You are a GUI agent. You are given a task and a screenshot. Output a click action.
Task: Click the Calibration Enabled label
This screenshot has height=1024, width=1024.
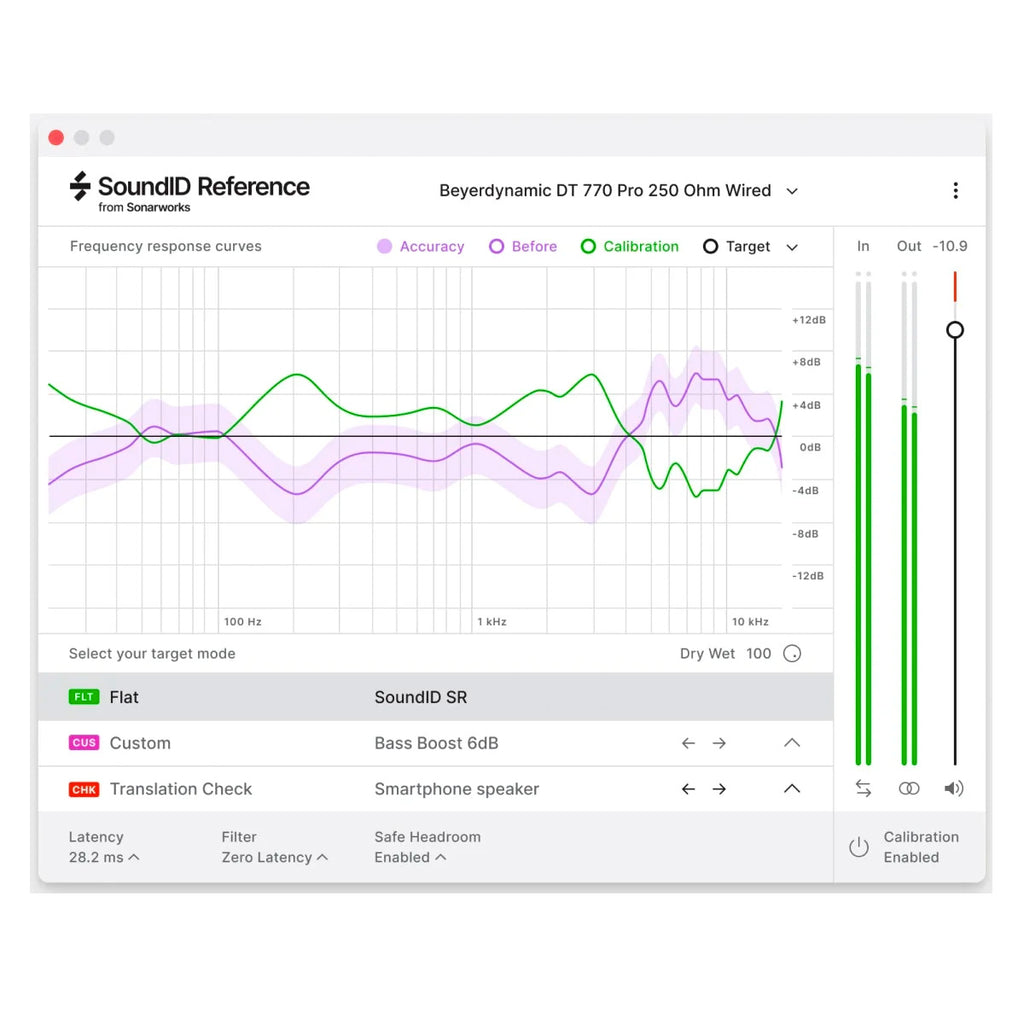pos(921,847)
